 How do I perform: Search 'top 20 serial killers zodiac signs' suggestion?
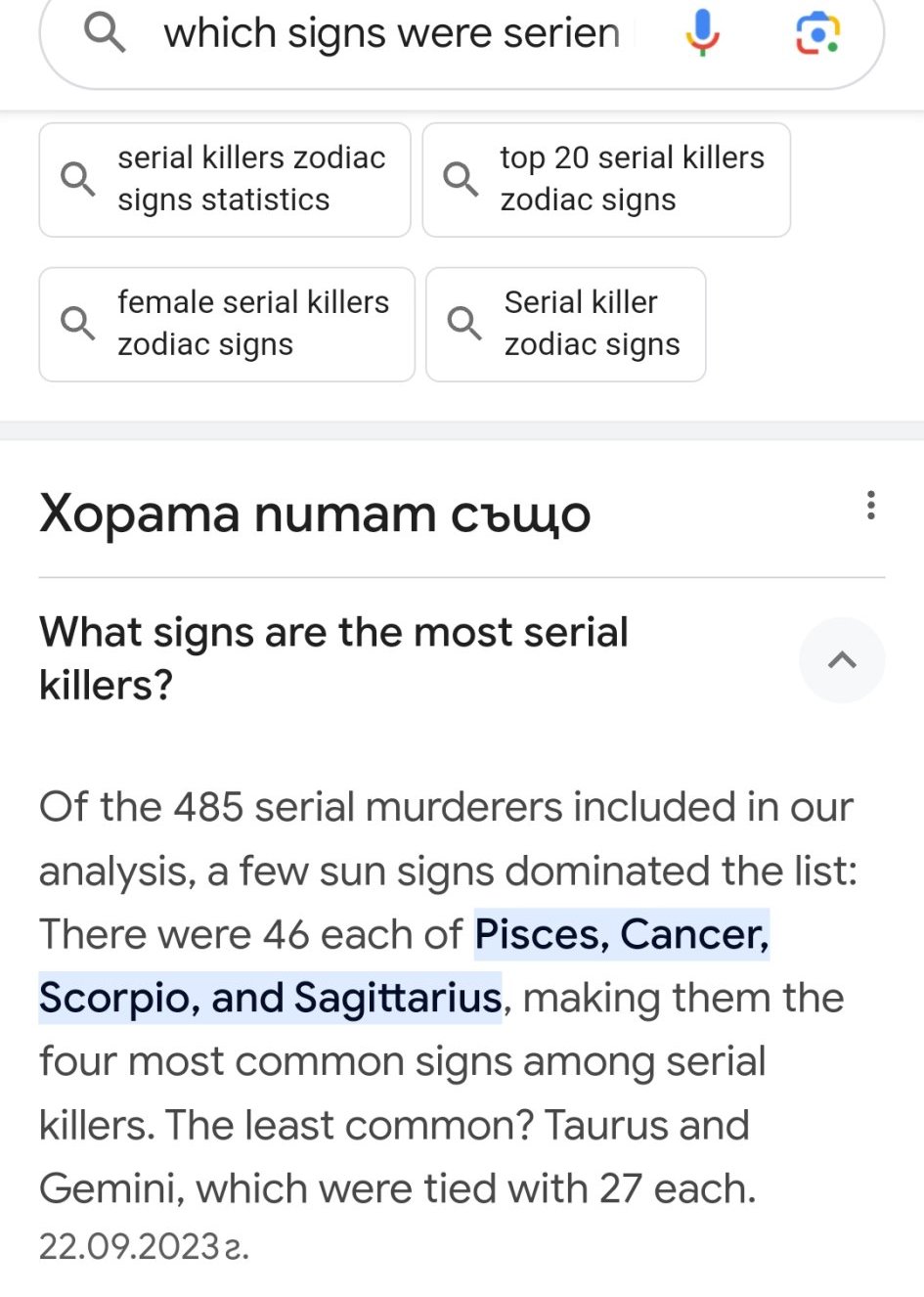click(x=632, y=179)
